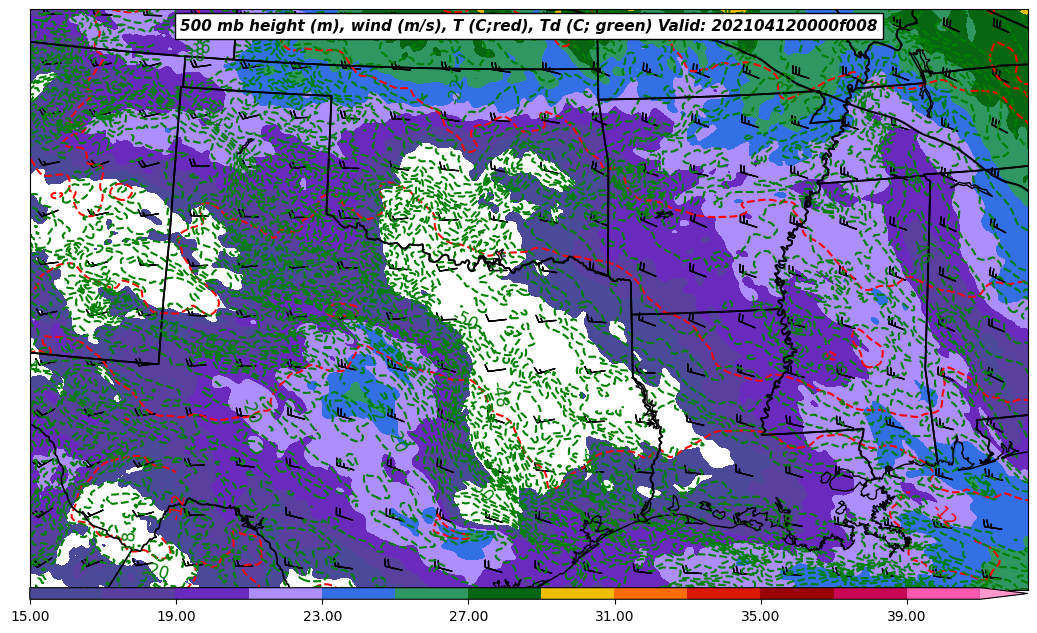Select the orange colorbar segment
The height and width of the screenshot is (633, 1037).
pyautogui.click(x=650, y=594)
